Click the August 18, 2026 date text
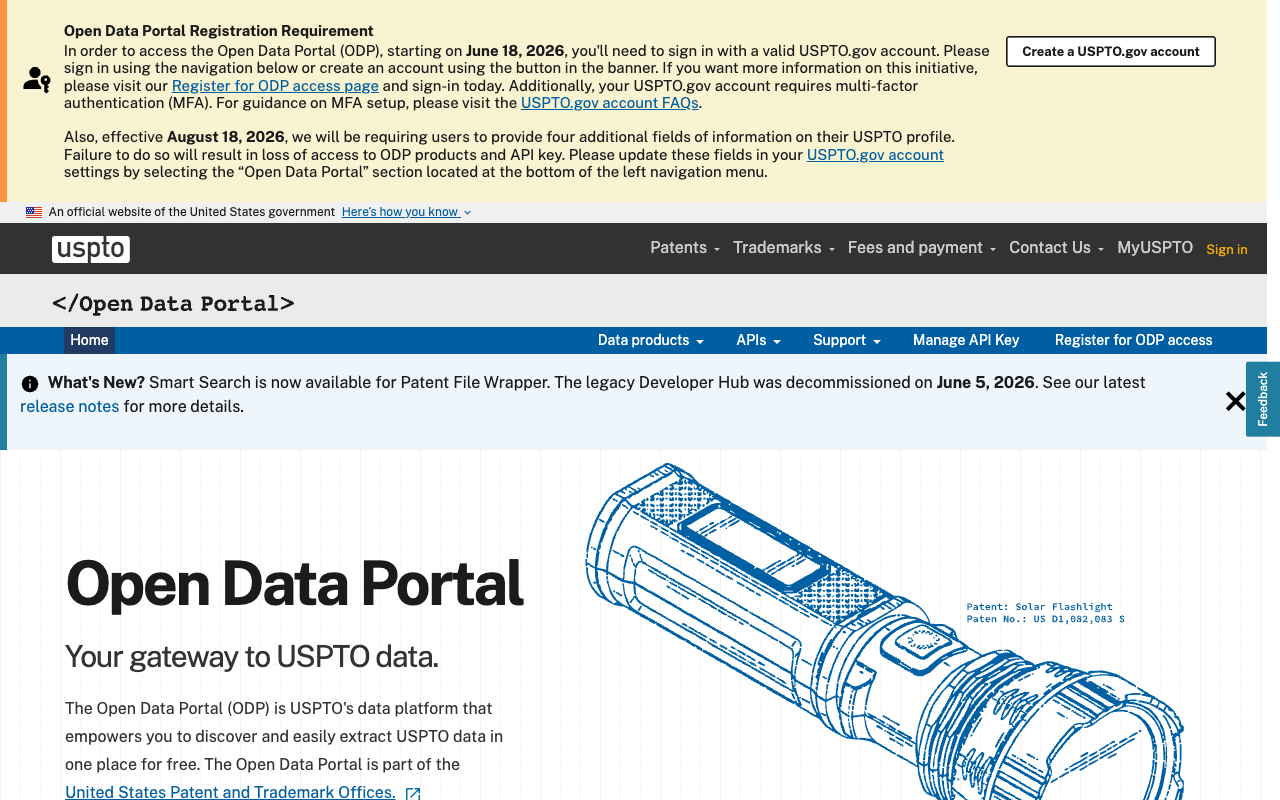 [x=226, y=137]
